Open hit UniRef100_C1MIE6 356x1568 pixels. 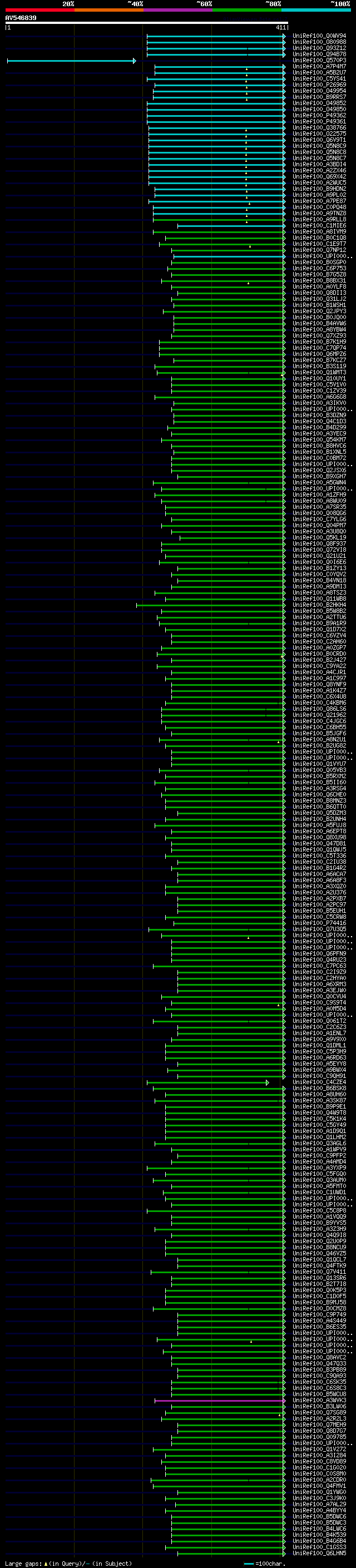click(319, 226)
